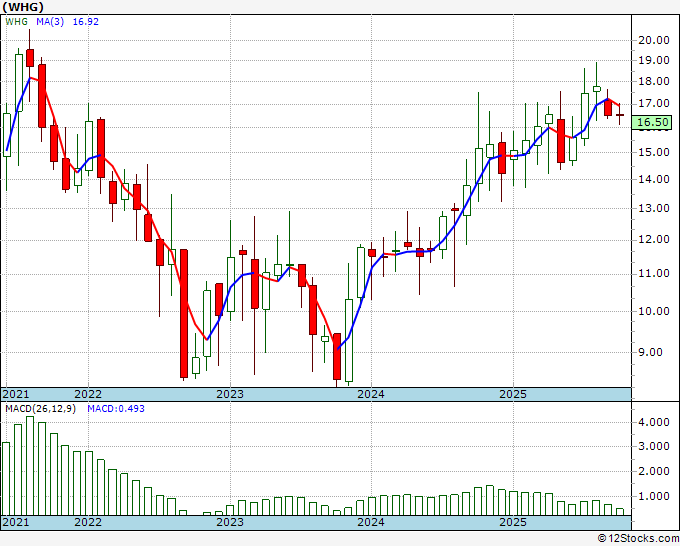Click the 17.00 price axis label

654,103
